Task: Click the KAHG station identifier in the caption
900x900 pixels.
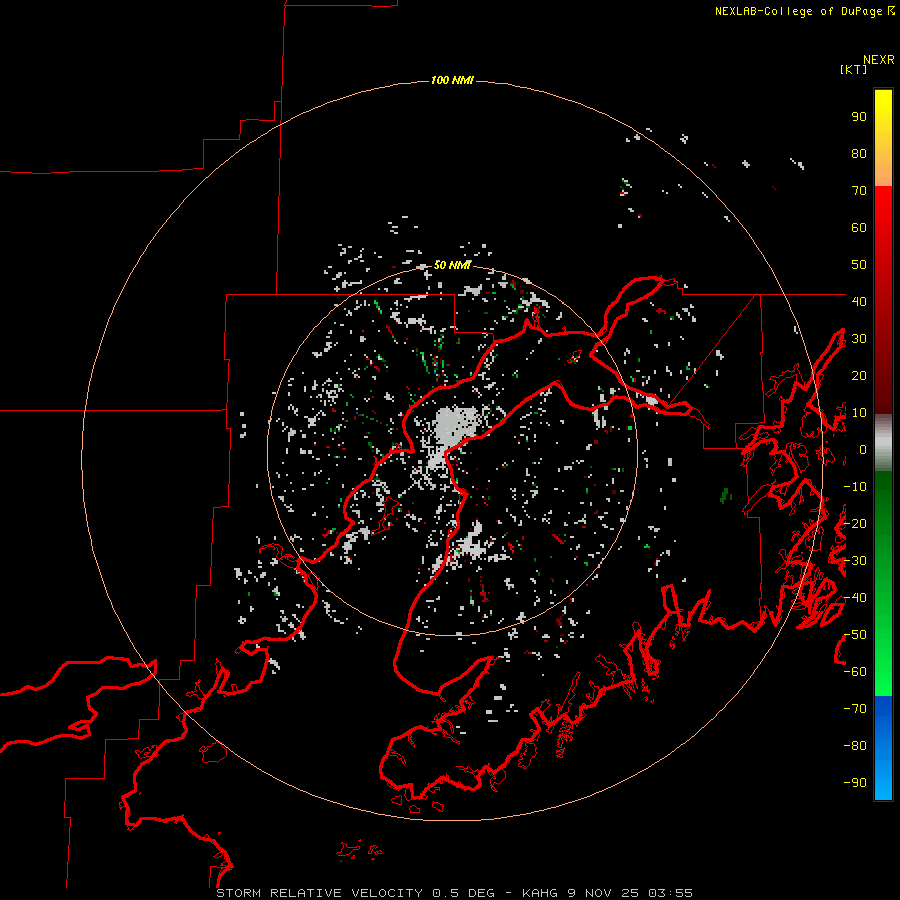Action: 541,893
